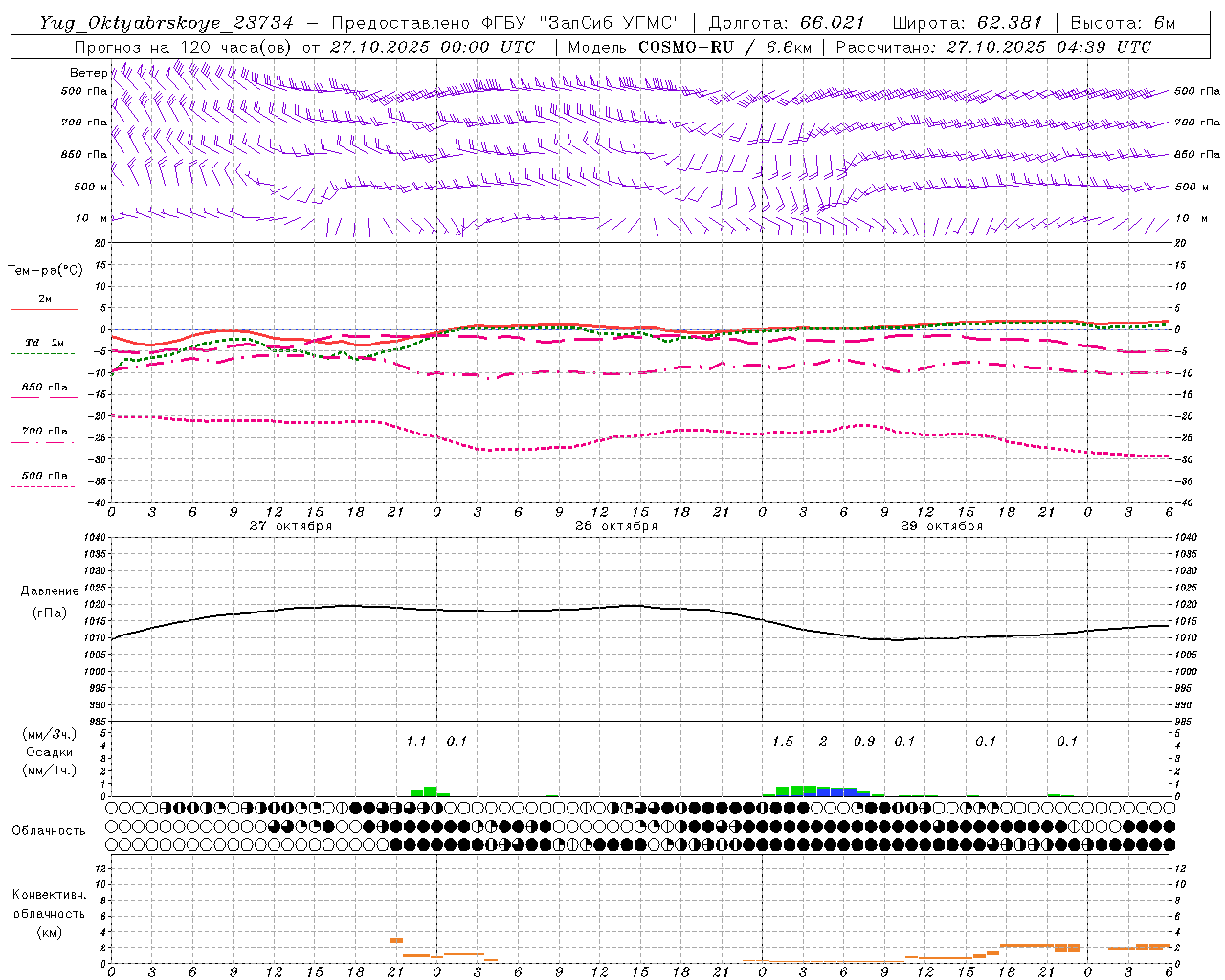Click the 1.1 precipitation amount value
The height and width of the screenshot is (980, 1225).
coord(416,742)
